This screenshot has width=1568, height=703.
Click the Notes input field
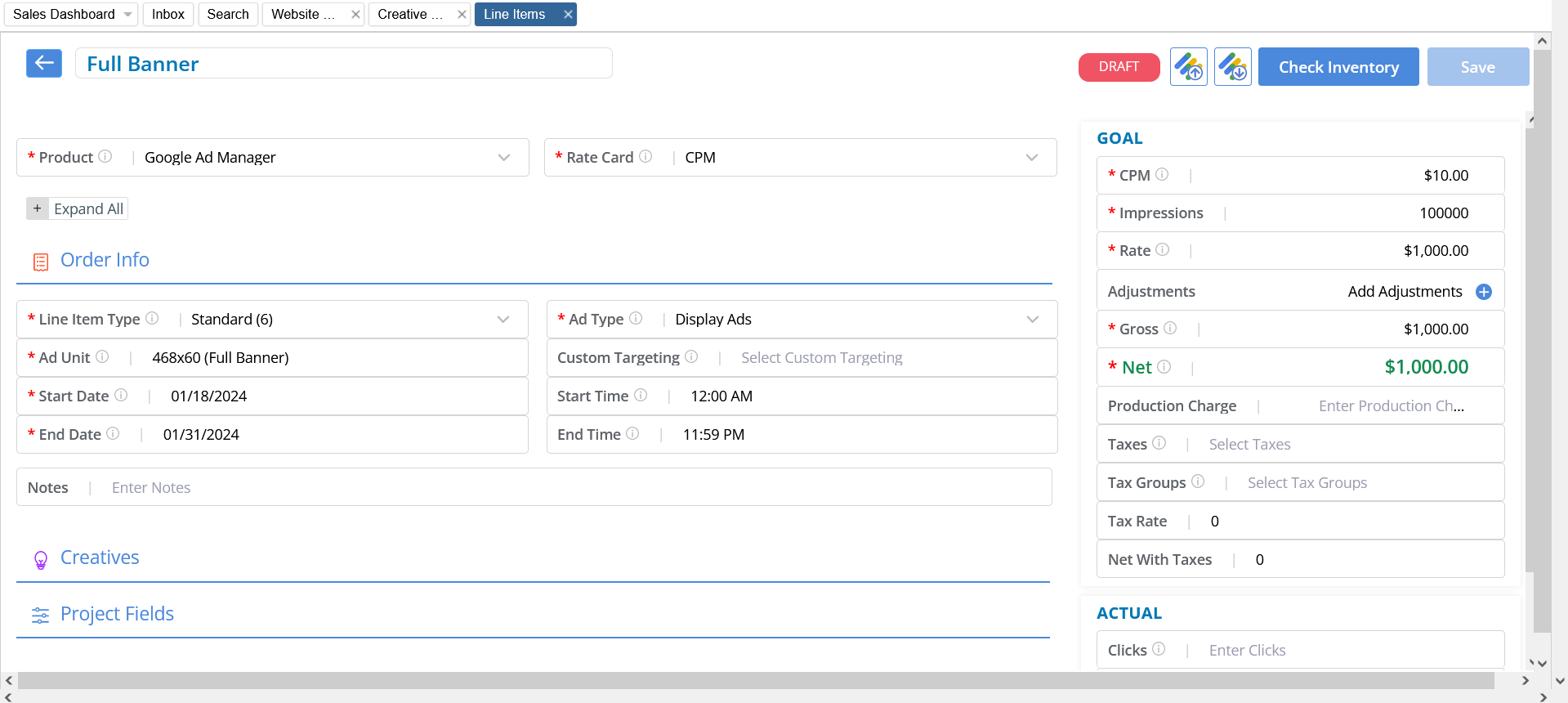pyautogui.click(x=572, y=487)
